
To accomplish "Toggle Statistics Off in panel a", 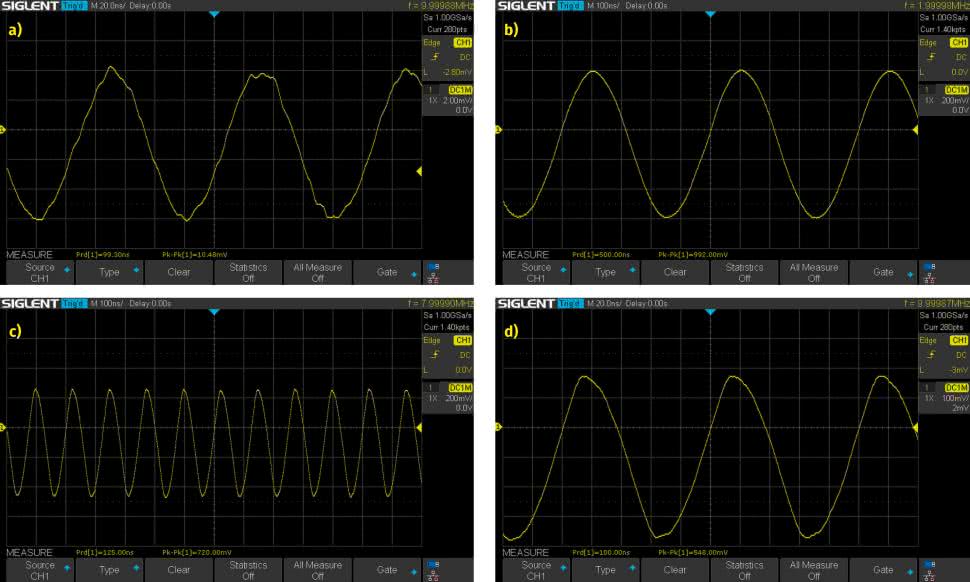I will [248, 271].
